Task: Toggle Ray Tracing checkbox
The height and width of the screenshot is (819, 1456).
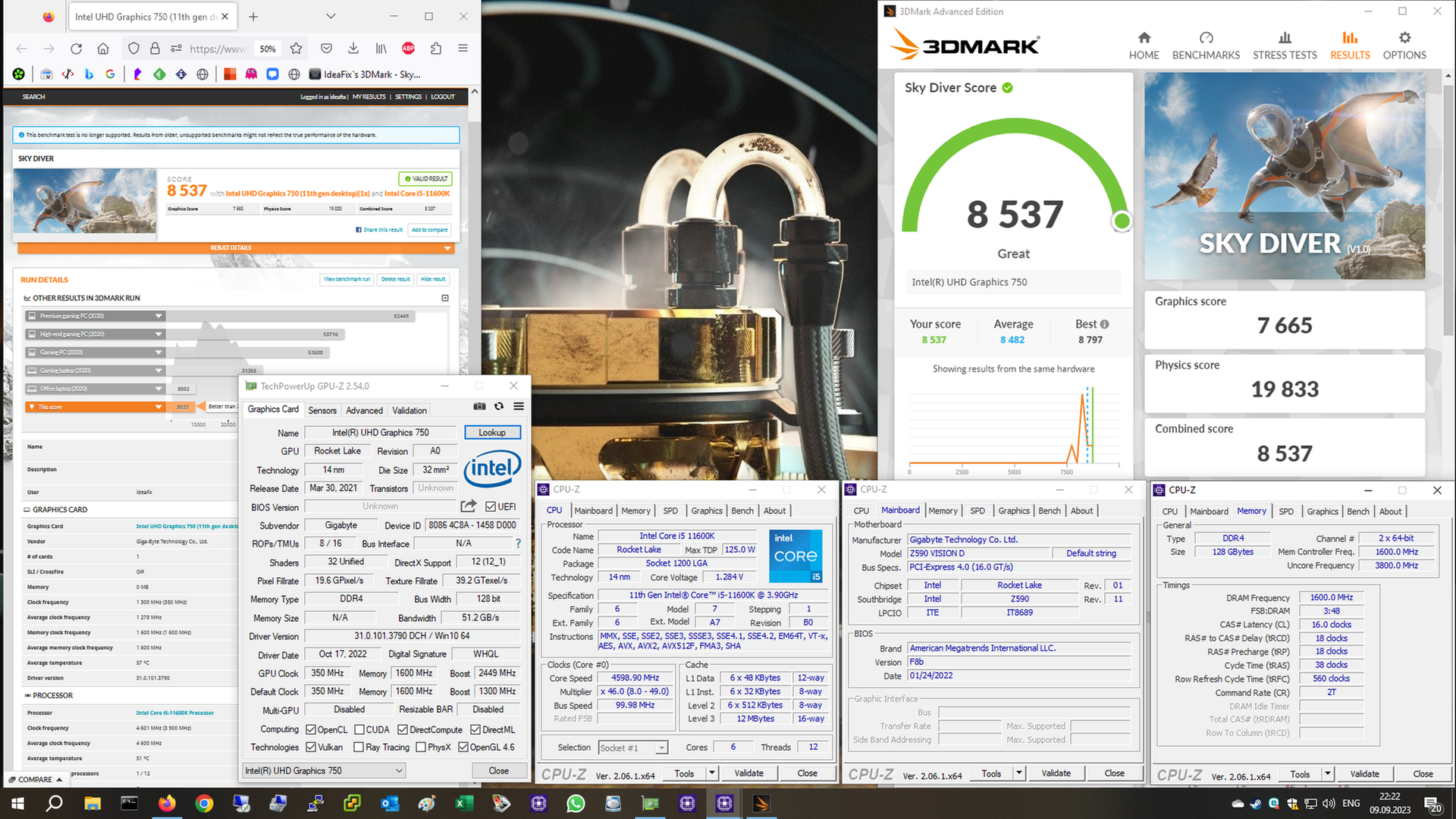Action: 359,747
